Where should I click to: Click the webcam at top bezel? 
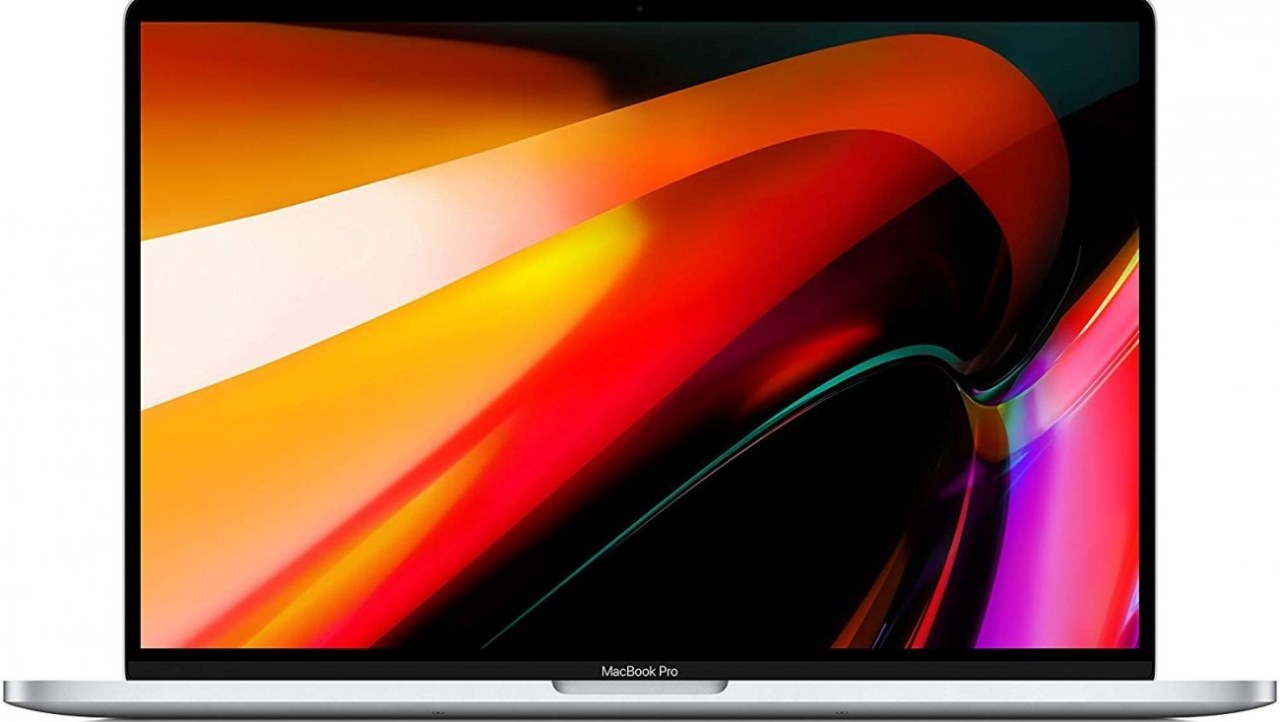coord(639,10)
